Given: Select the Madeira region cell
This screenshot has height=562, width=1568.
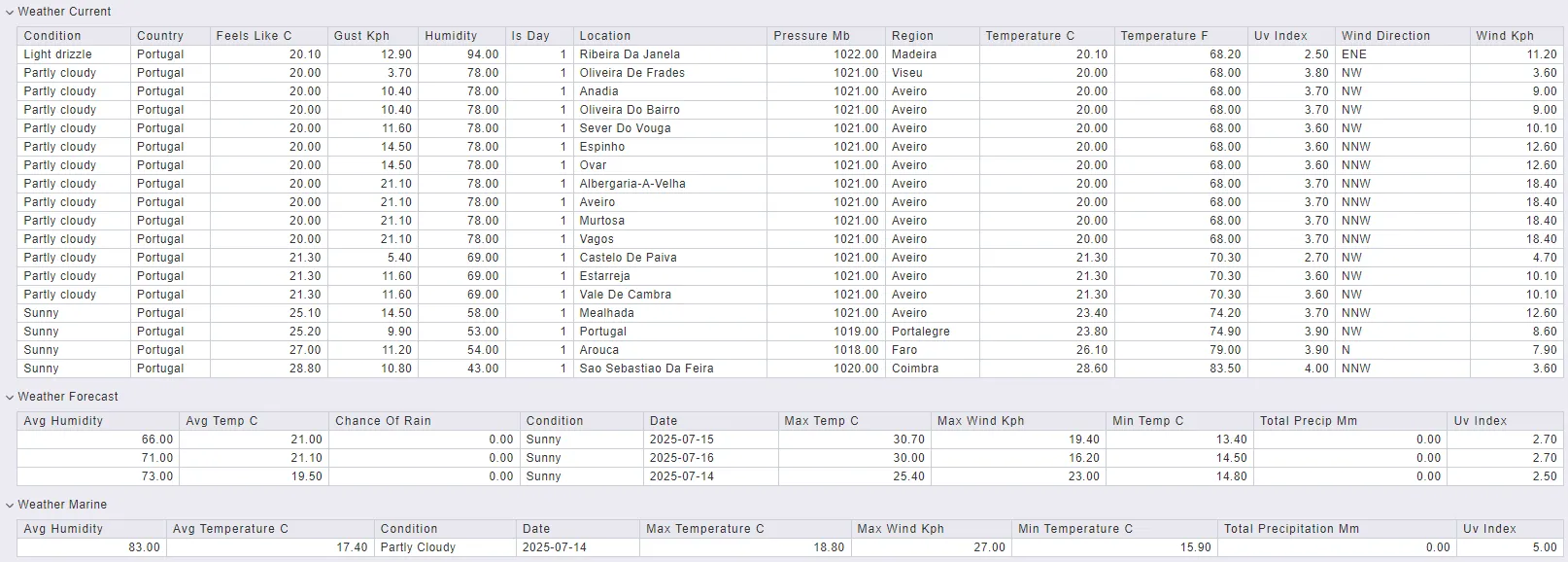Looking at the screenshot, I should pos(933,54).
